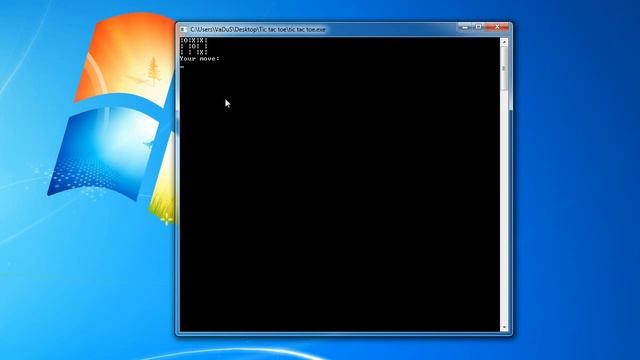The width and height of the screenshot is (640, 360).
Task: Click the vertical scrollbar thumb in console
Action: coord(504,69)
